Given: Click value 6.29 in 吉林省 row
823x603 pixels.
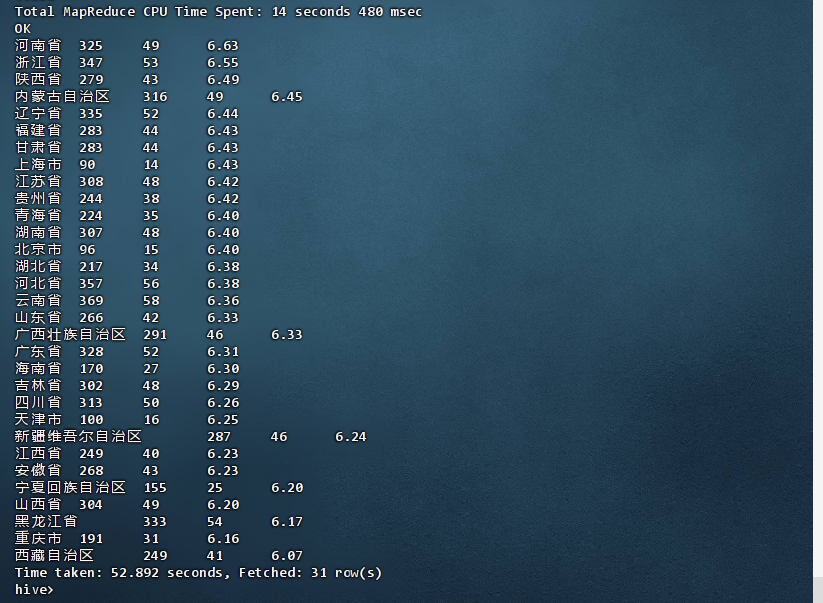Looking at the screenshot, I should click(223, 385).
